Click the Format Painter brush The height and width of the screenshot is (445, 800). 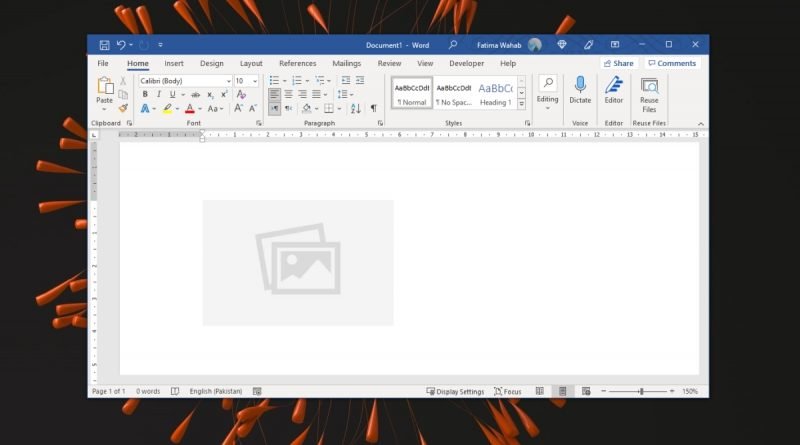click(x=123, y=108)
